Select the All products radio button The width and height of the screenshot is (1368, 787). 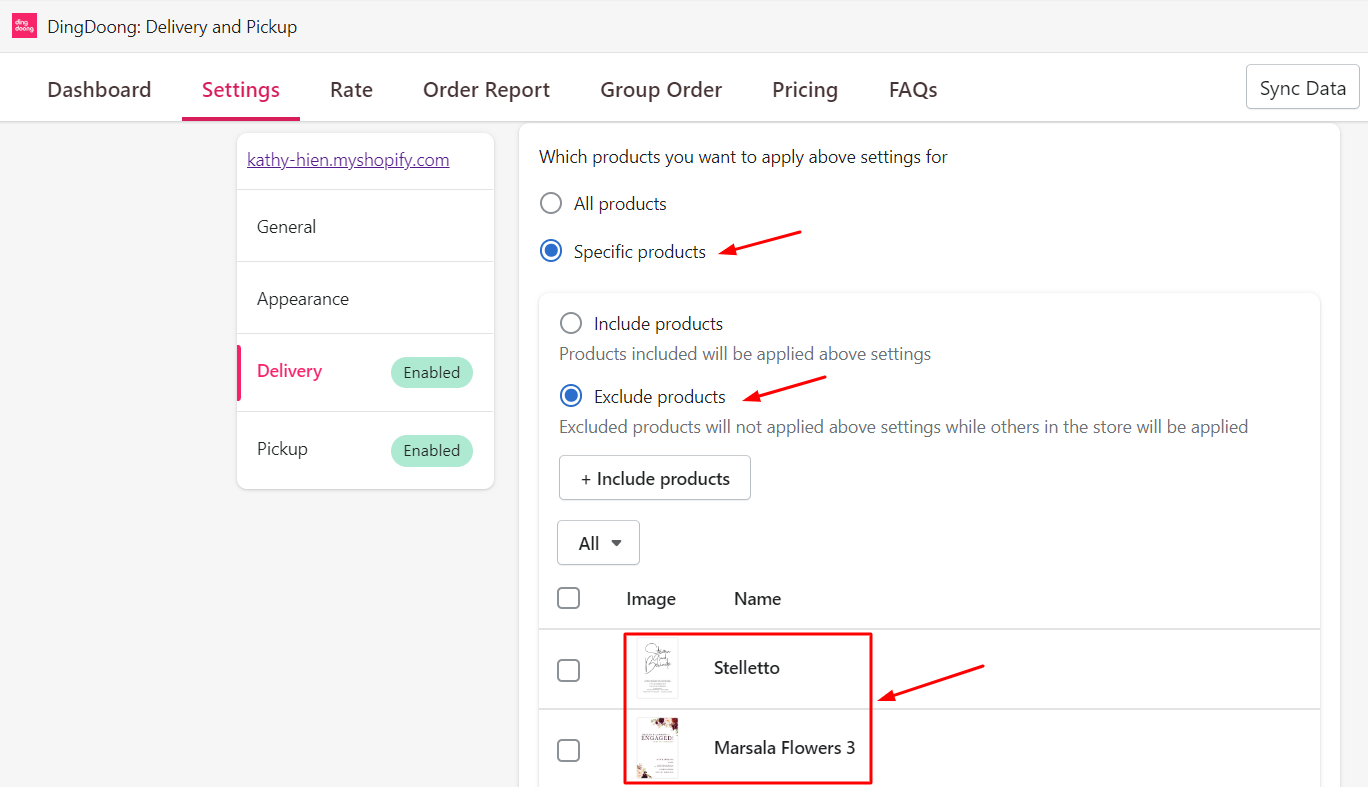tap(551, 204)
